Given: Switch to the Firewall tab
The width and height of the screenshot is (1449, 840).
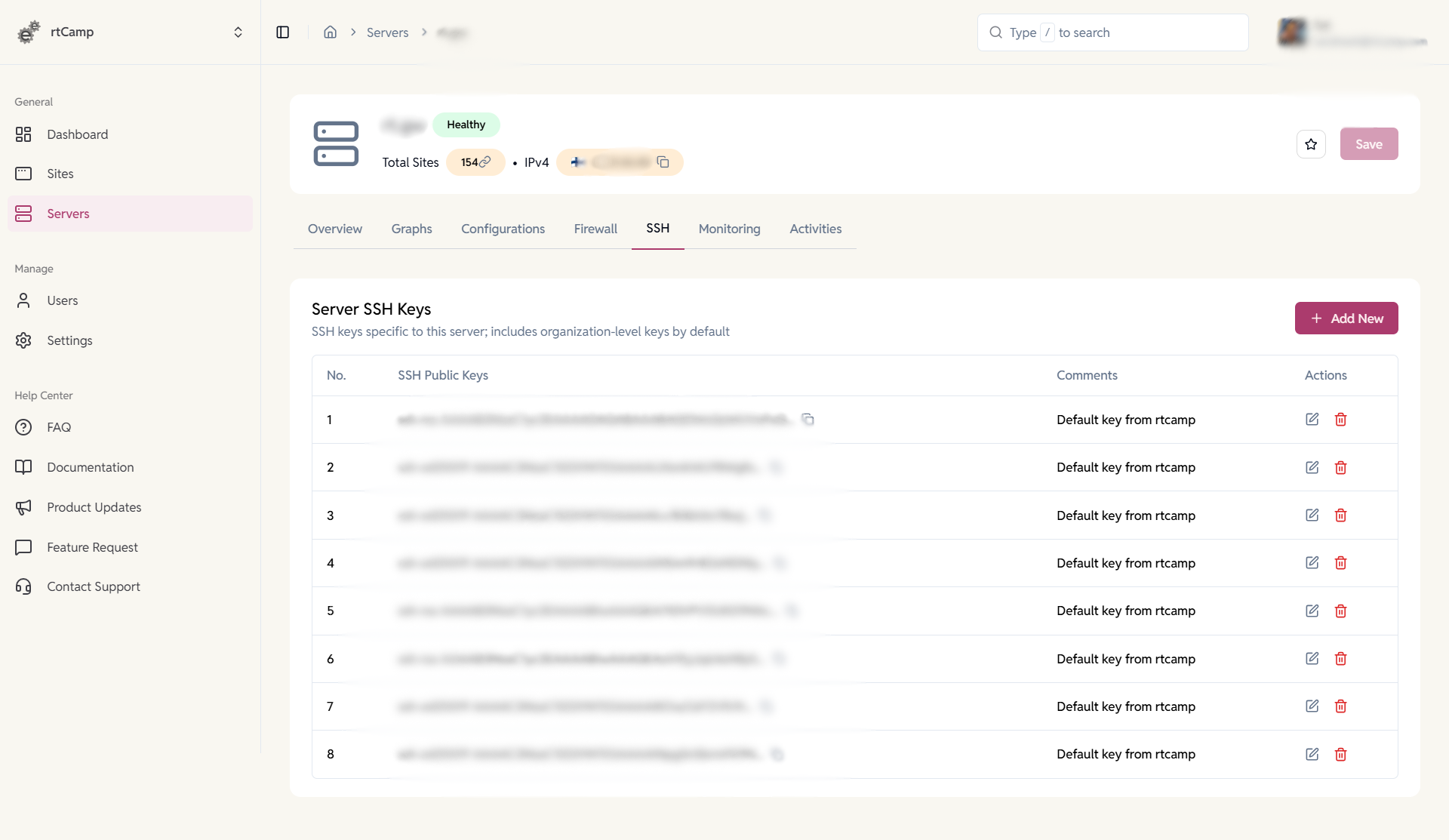Looking at the screenshot, I should (x=595, y=229).
